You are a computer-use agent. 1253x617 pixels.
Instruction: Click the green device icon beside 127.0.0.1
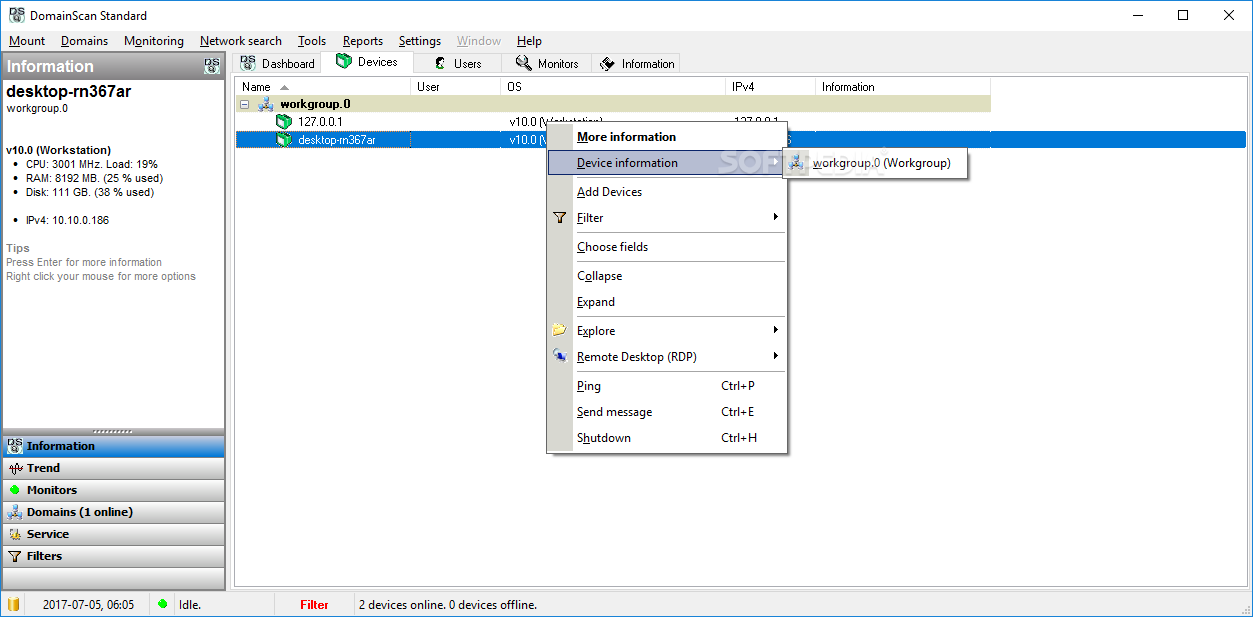(284, 122)
